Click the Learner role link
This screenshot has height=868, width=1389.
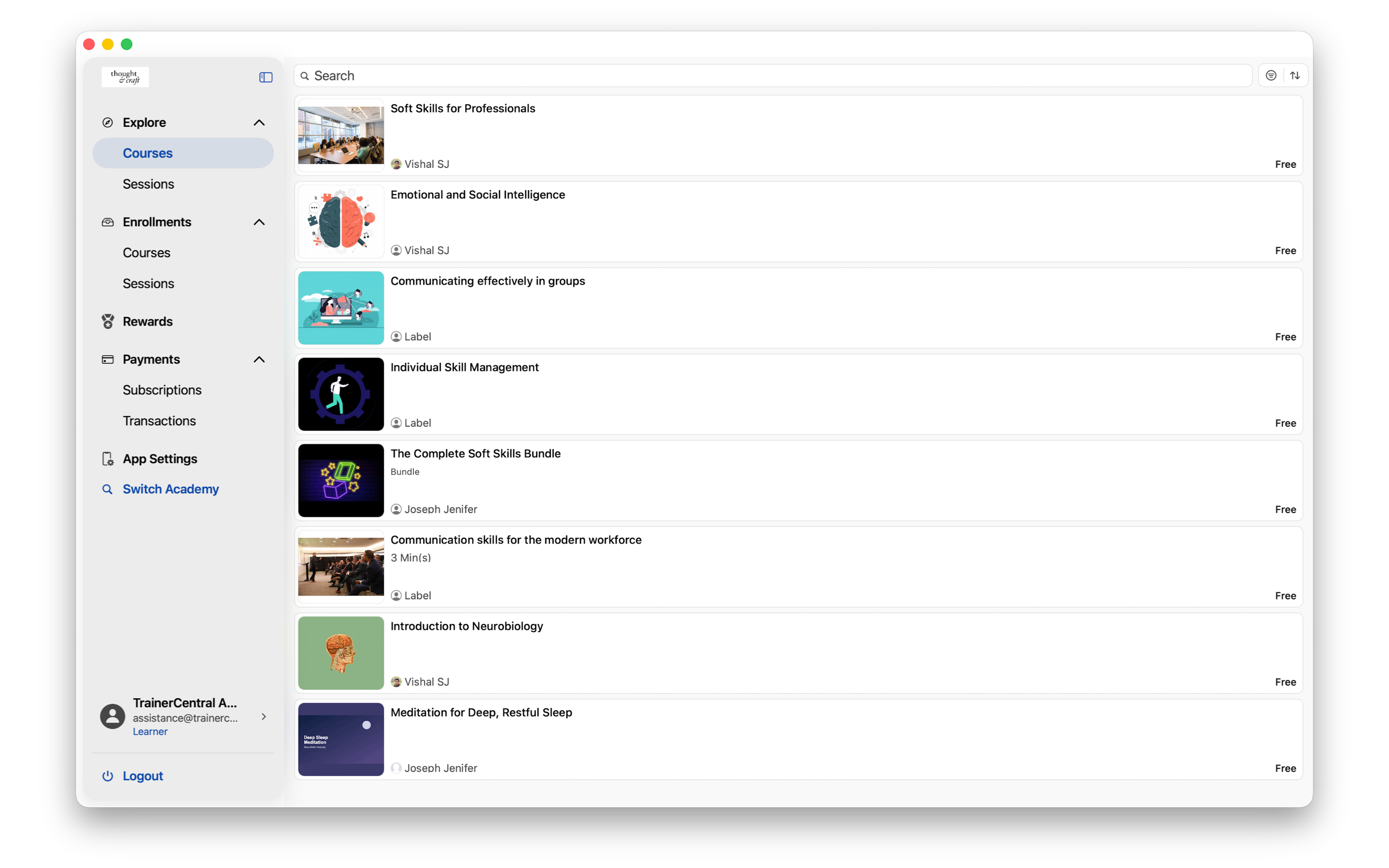coord(150,732)
